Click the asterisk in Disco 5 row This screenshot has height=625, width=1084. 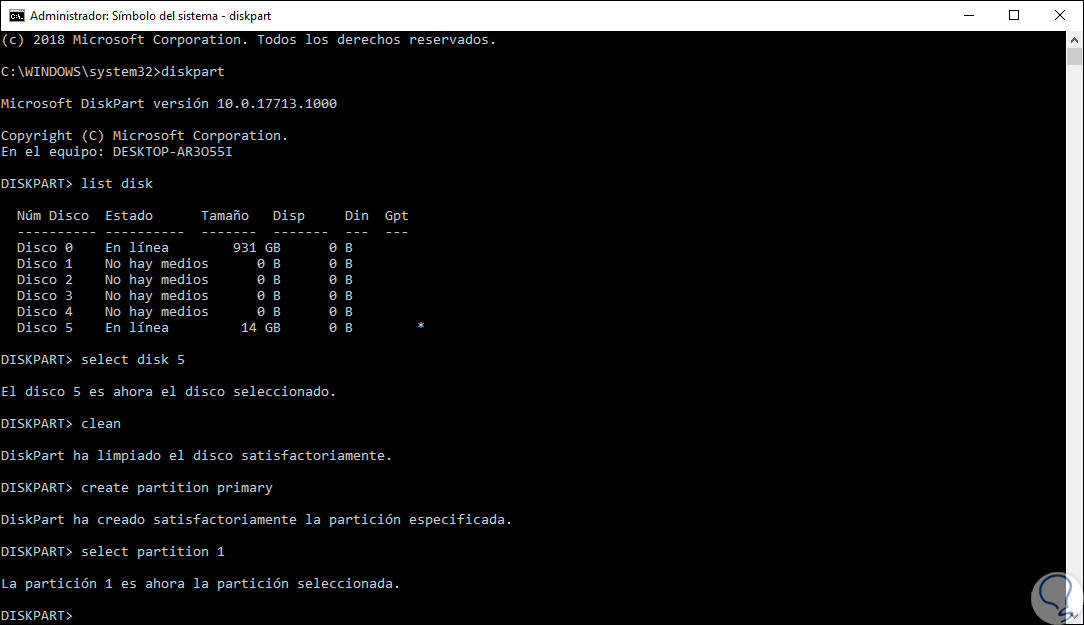(420, 326)
